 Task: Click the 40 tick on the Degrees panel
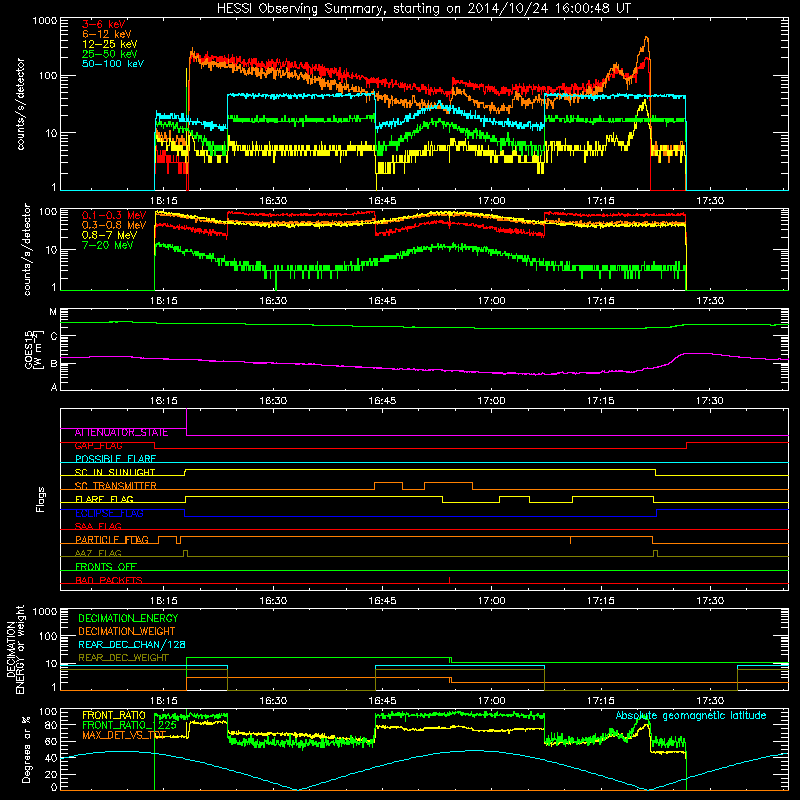[51, 758]
